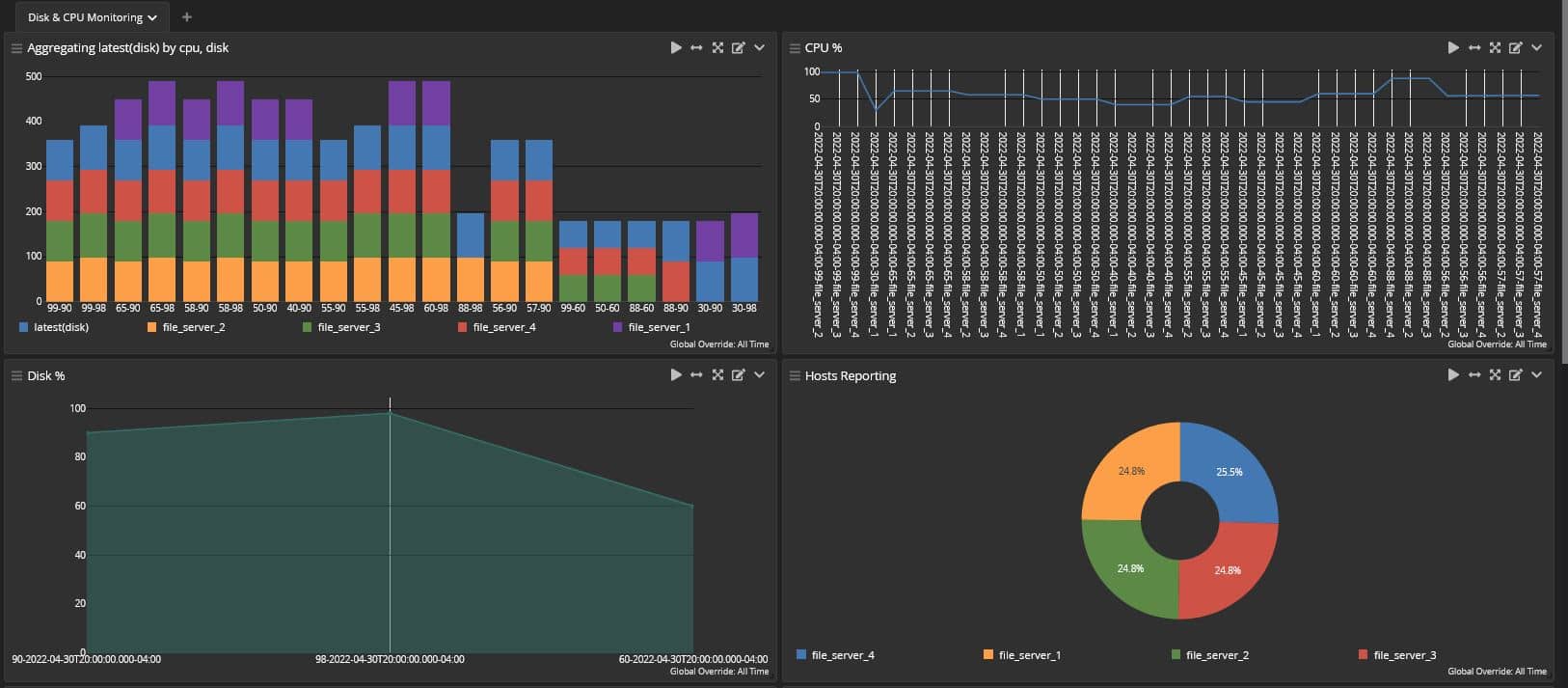
Task: Toggle file_server_2 series in bar chart legend
Action: [x=193, y=328]
